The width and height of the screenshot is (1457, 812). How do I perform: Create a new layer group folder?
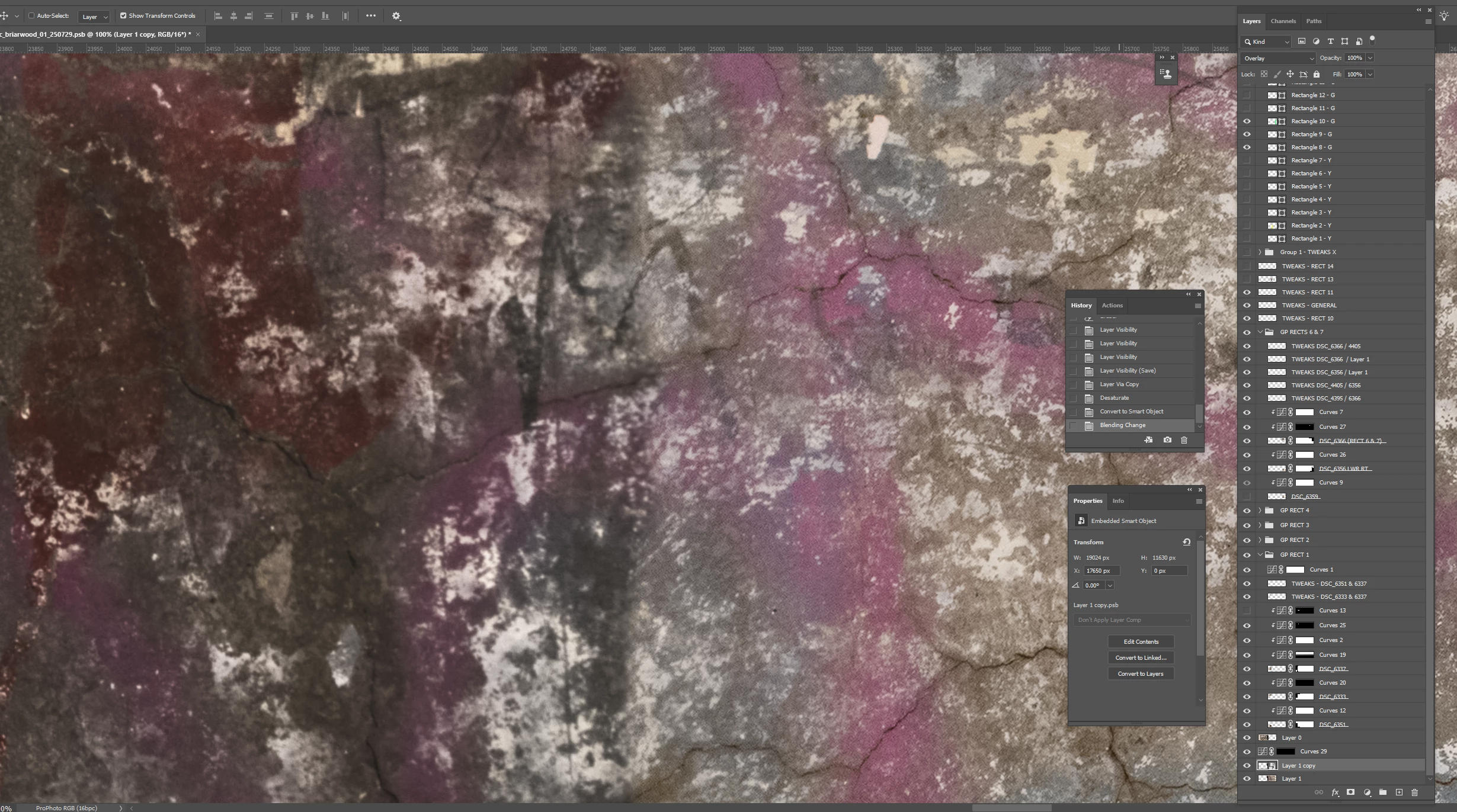click(x=1383, y=792)
